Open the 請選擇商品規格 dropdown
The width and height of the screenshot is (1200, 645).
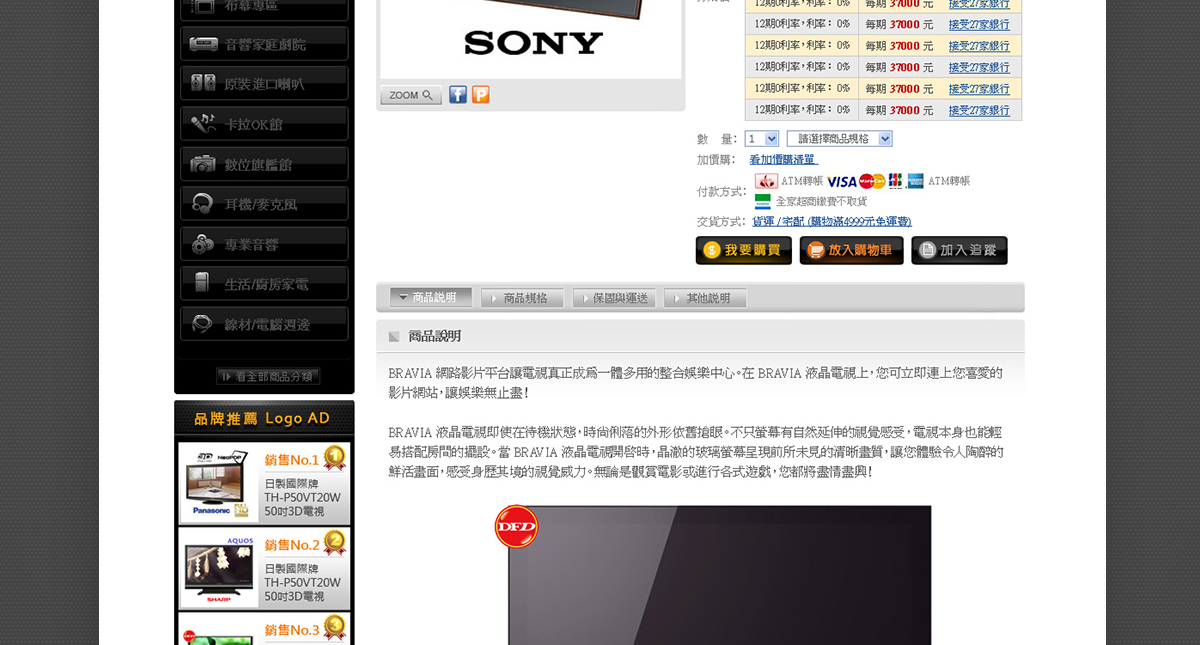coord(840,139)
